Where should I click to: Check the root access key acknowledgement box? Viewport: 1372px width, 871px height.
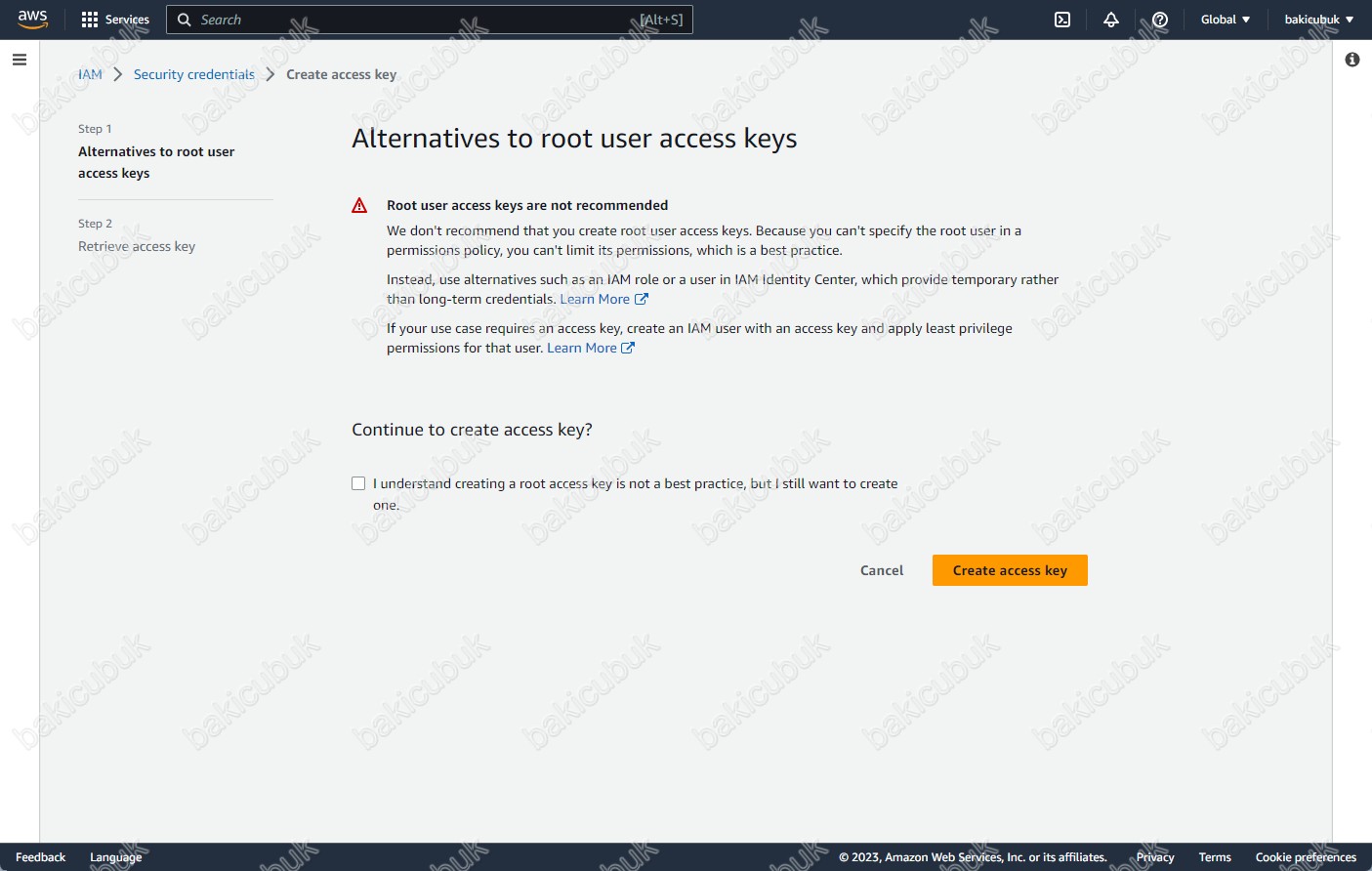[358, 483]
